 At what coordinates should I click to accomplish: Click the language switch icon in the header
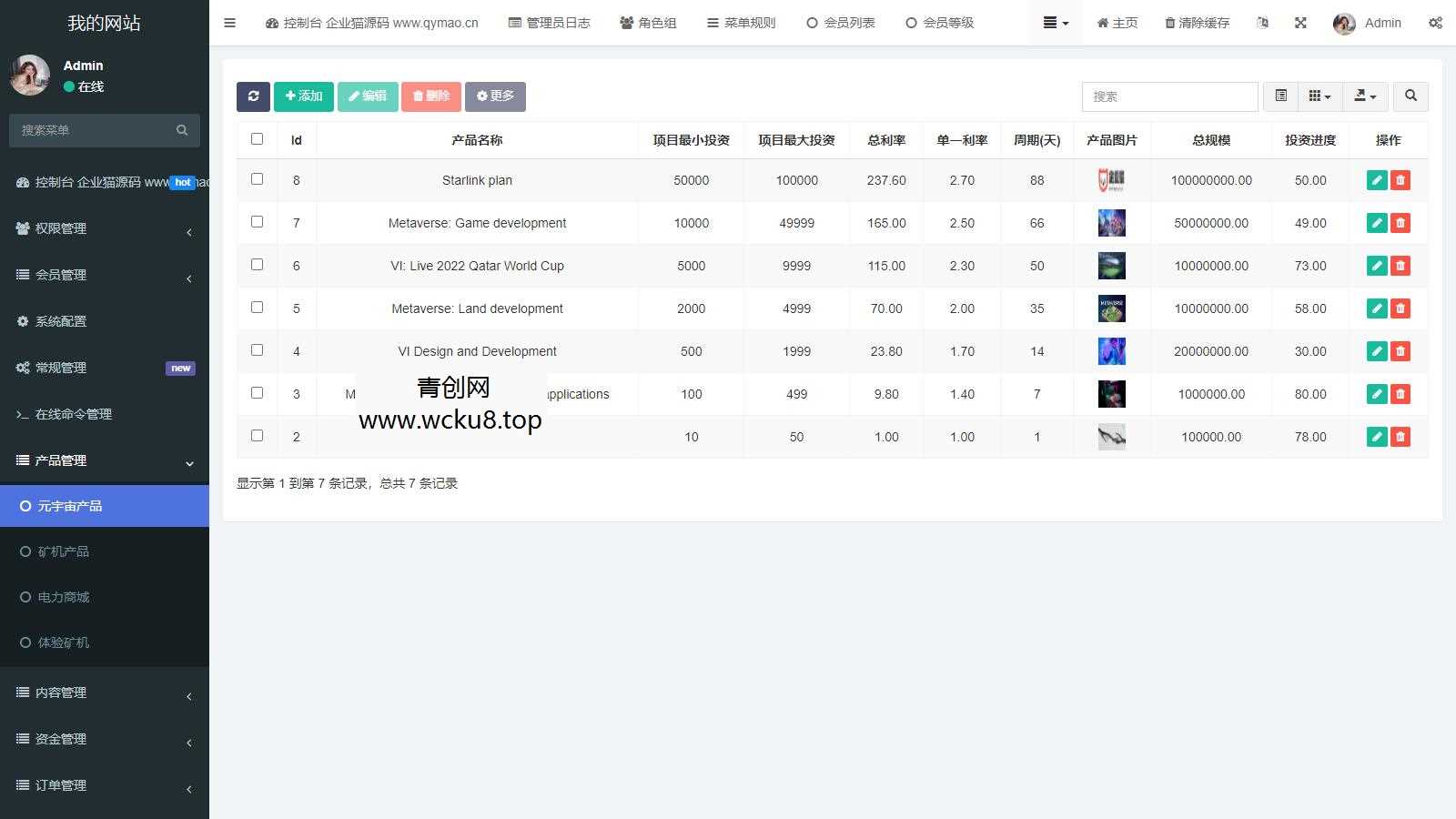tap(1263, 23)
